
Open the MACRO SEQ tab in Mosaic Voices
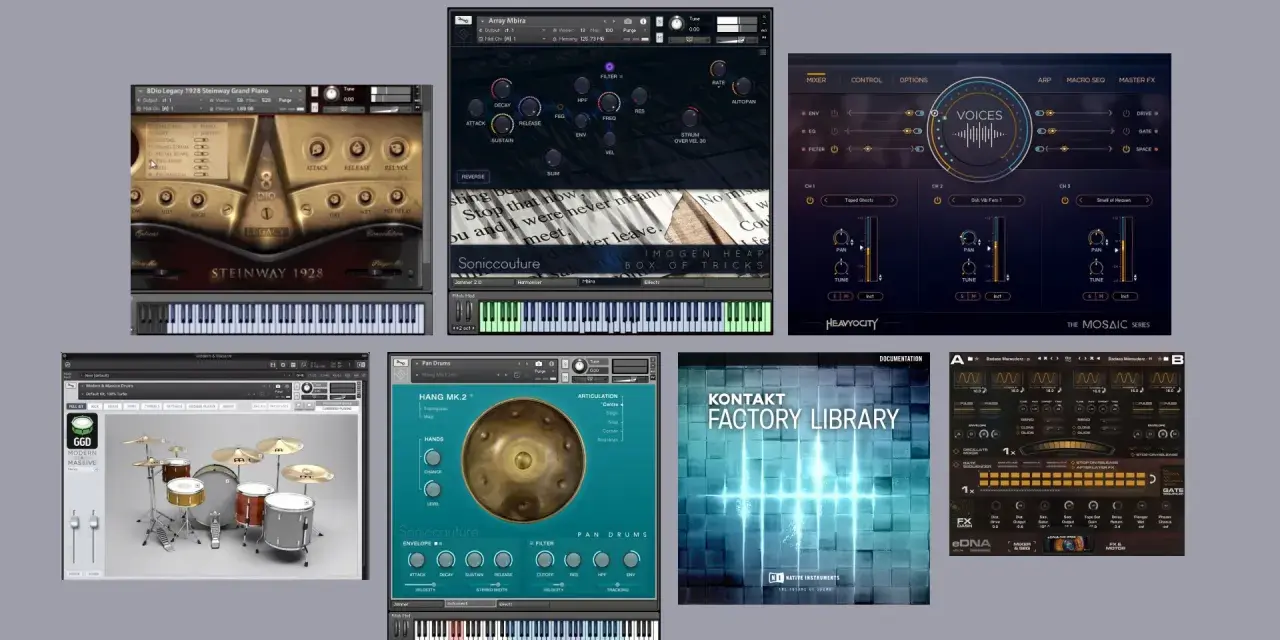point(1085,80)
